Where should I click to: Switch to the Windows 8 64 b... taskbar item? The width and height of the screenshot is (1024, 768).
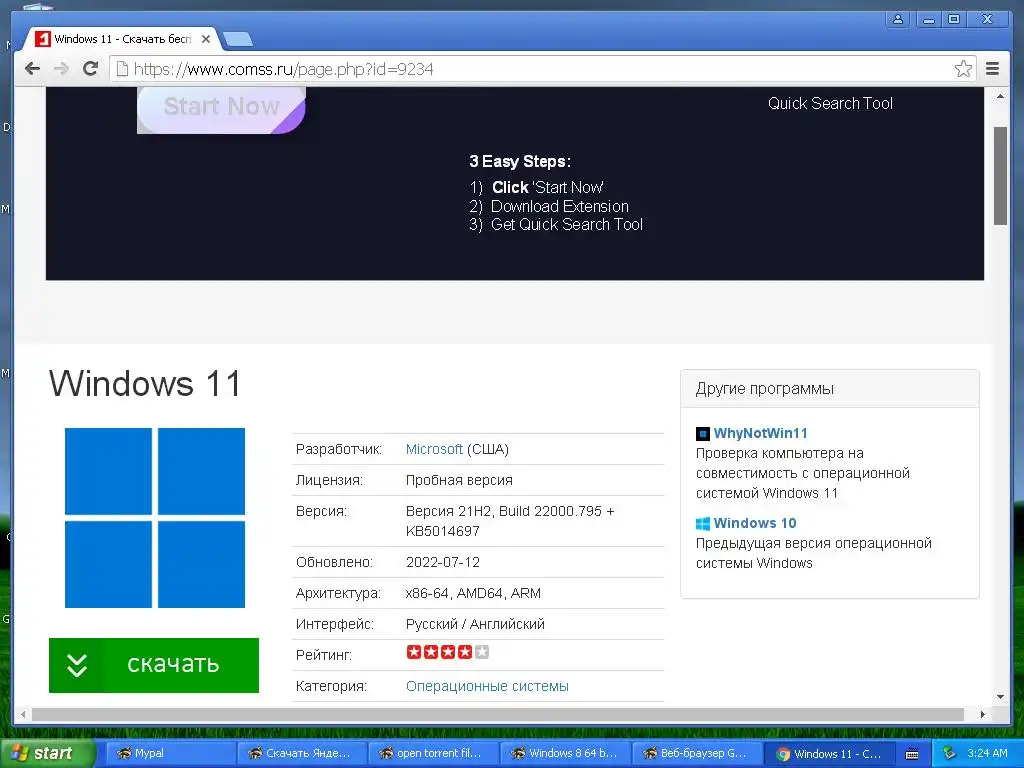[x=565, y=753]
